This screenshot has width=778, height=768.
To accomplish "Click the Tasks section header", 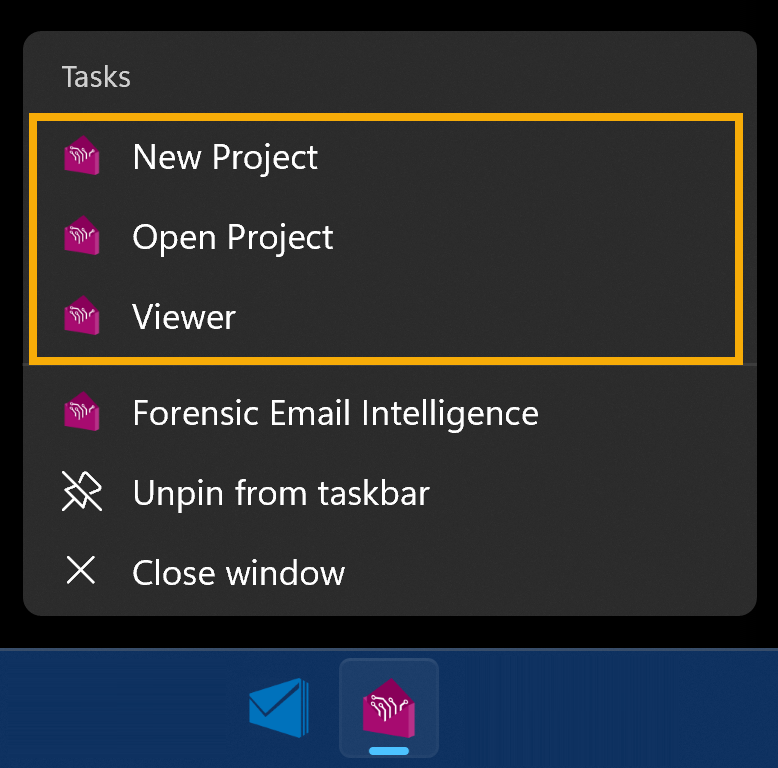I will pyautogui.click(x=96, y=77).
